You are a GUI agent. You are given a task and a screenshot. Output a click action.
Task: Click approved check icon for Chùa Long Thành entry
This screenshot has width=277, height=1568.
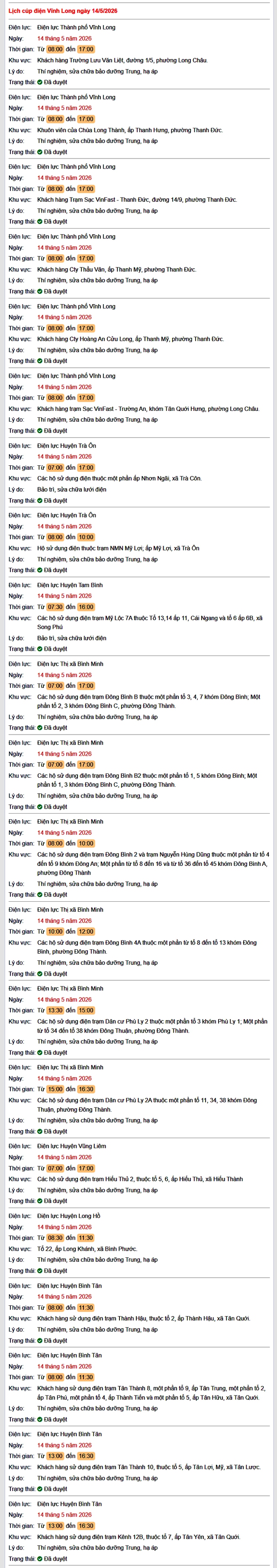coord(40,152)
